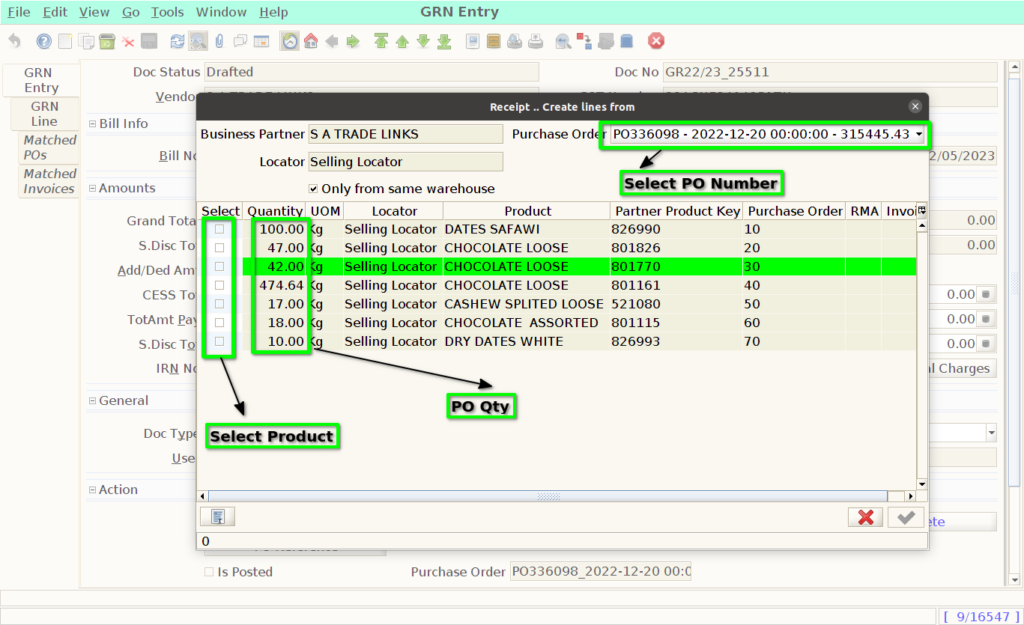1024x625 pixels.
Task: Collapse the General section
Action: point(92,400)
